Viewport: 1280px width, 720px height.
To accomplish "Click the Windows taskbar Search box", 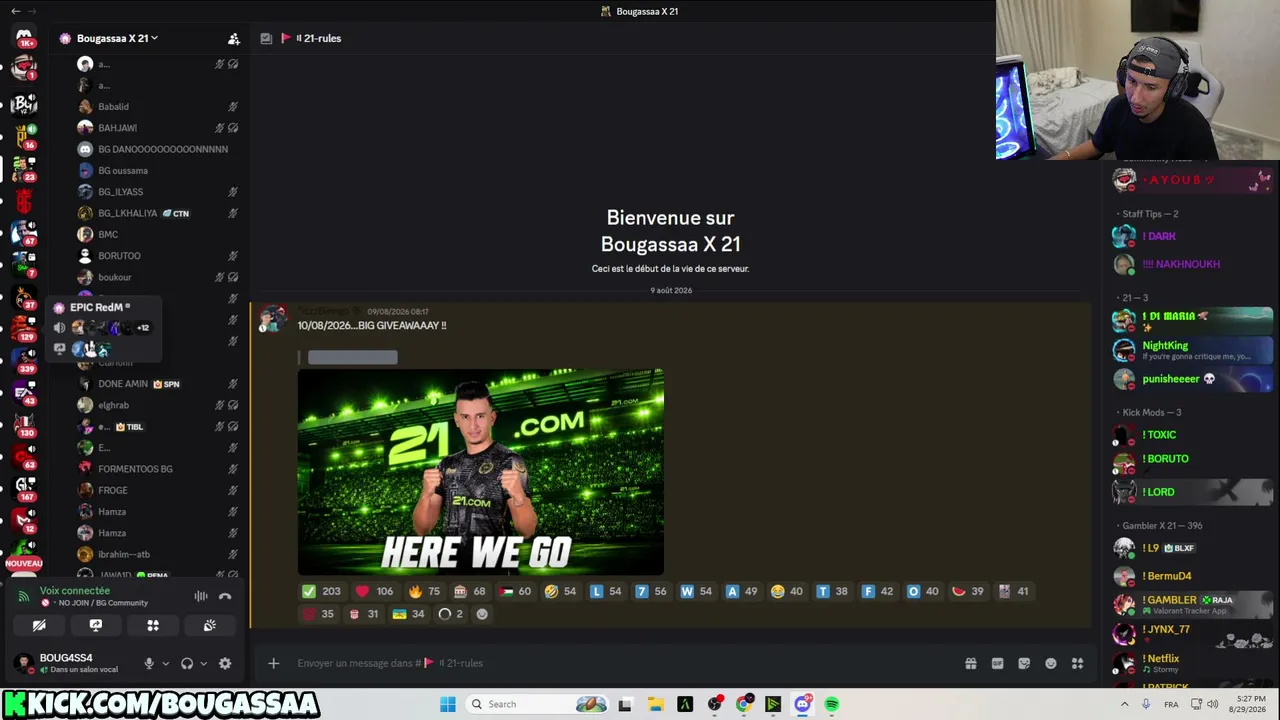I will point(536,704).
